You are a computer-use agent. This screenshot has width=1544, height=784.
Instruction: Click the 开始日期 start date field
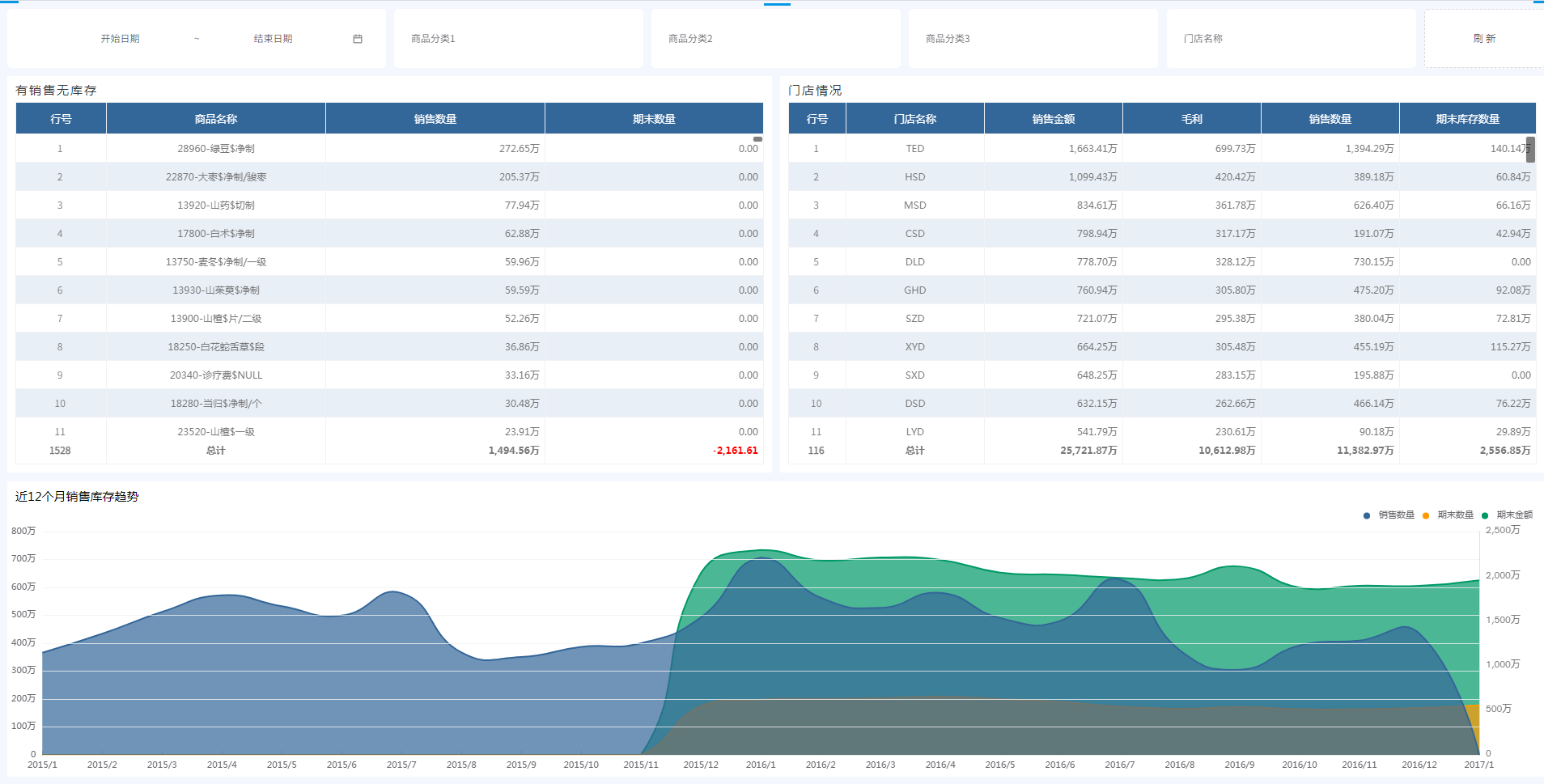click(121, 39)
